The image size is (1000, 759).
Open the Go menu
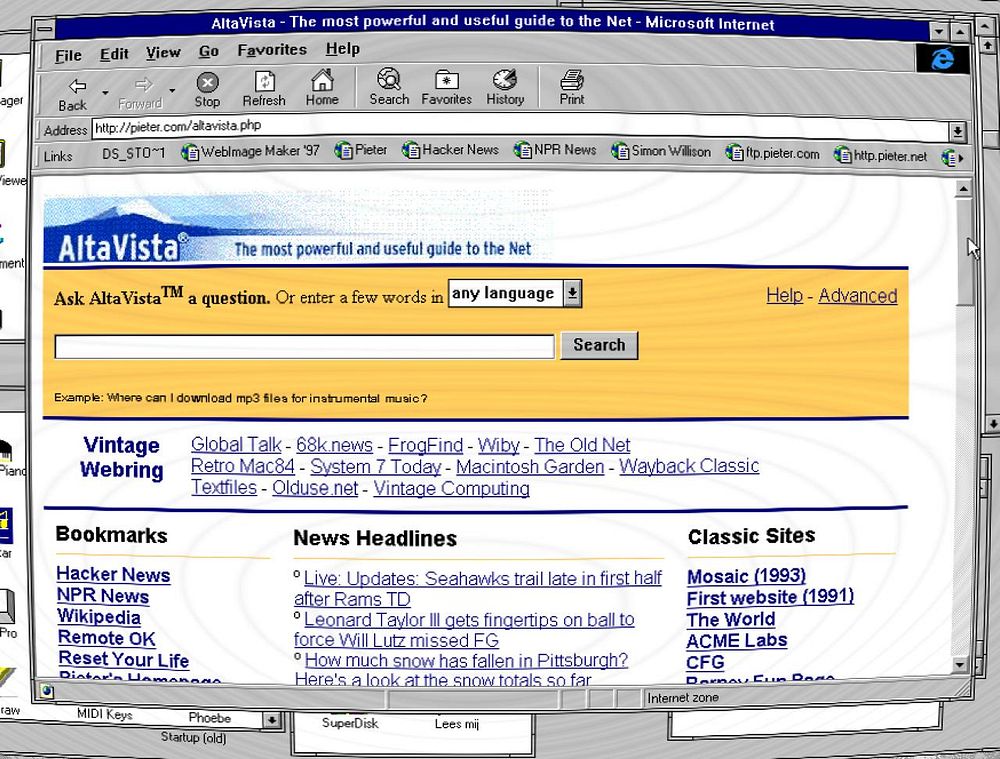click(x=209, y=52)
